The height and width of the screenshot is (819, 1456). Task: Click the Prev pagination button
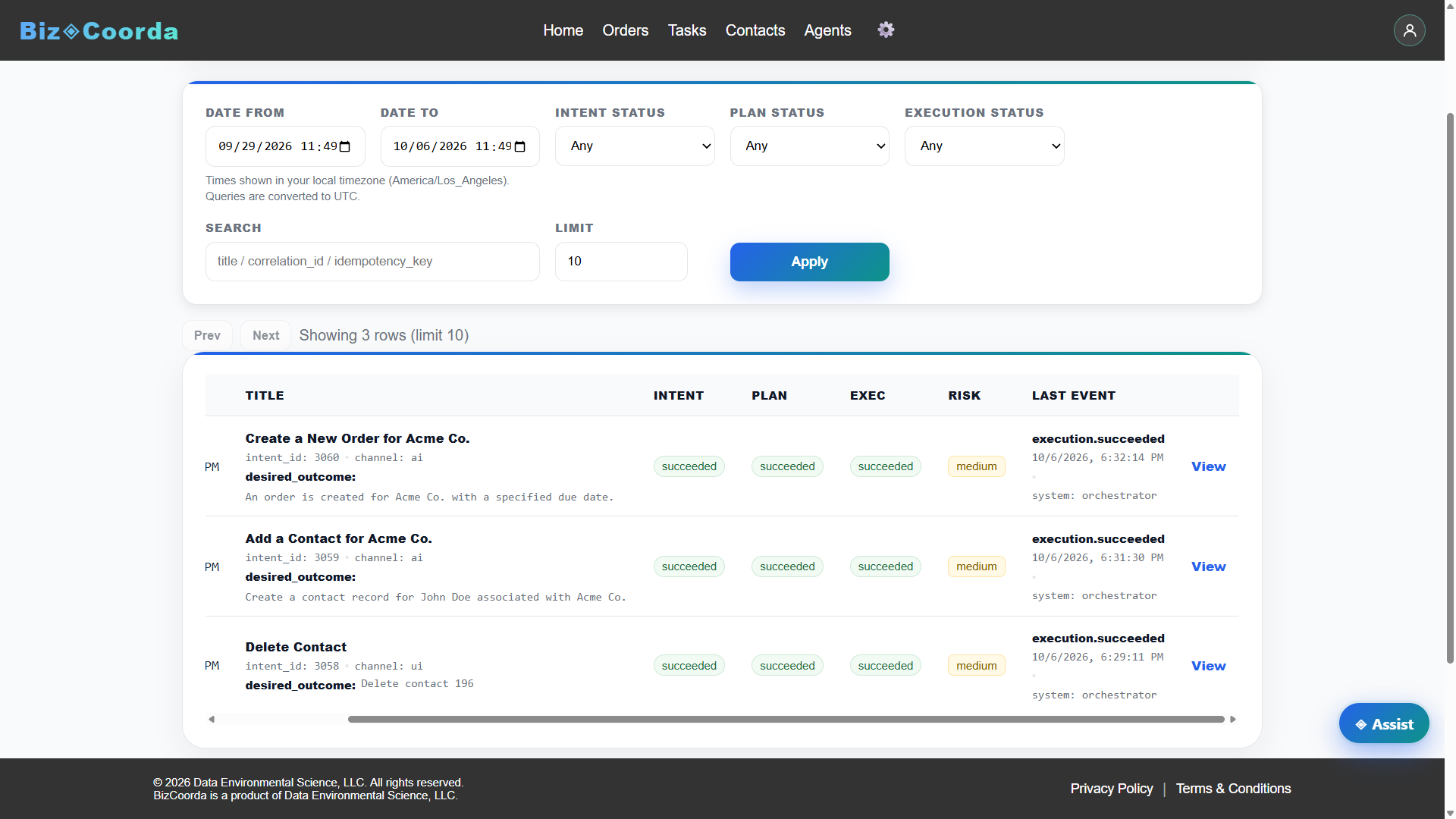tap(207, 335)
